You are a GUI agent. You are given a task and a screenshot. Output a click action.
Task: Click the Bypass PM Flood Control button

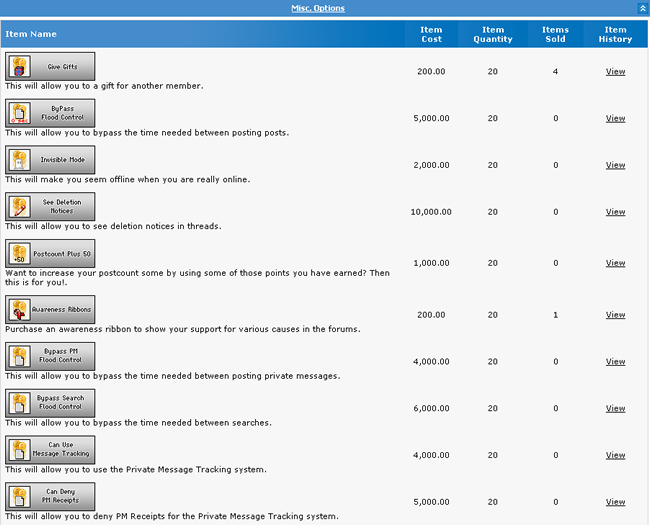coord(50,356)
